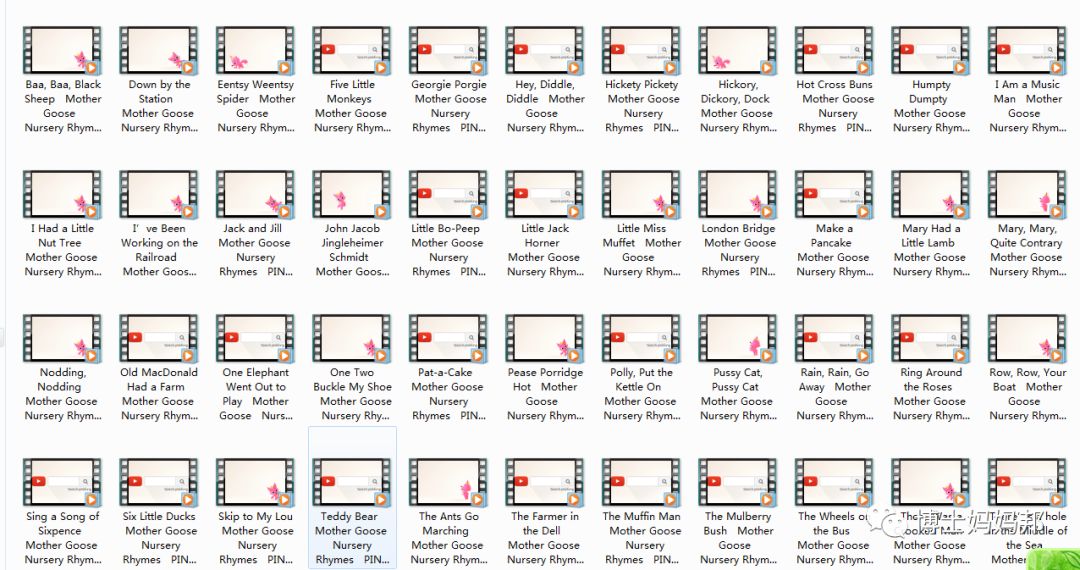Viewport: 1080px width, 570px height.
Task: Select the Hickory, Dickory, Dock video icon
Action: tap(737, 50)
